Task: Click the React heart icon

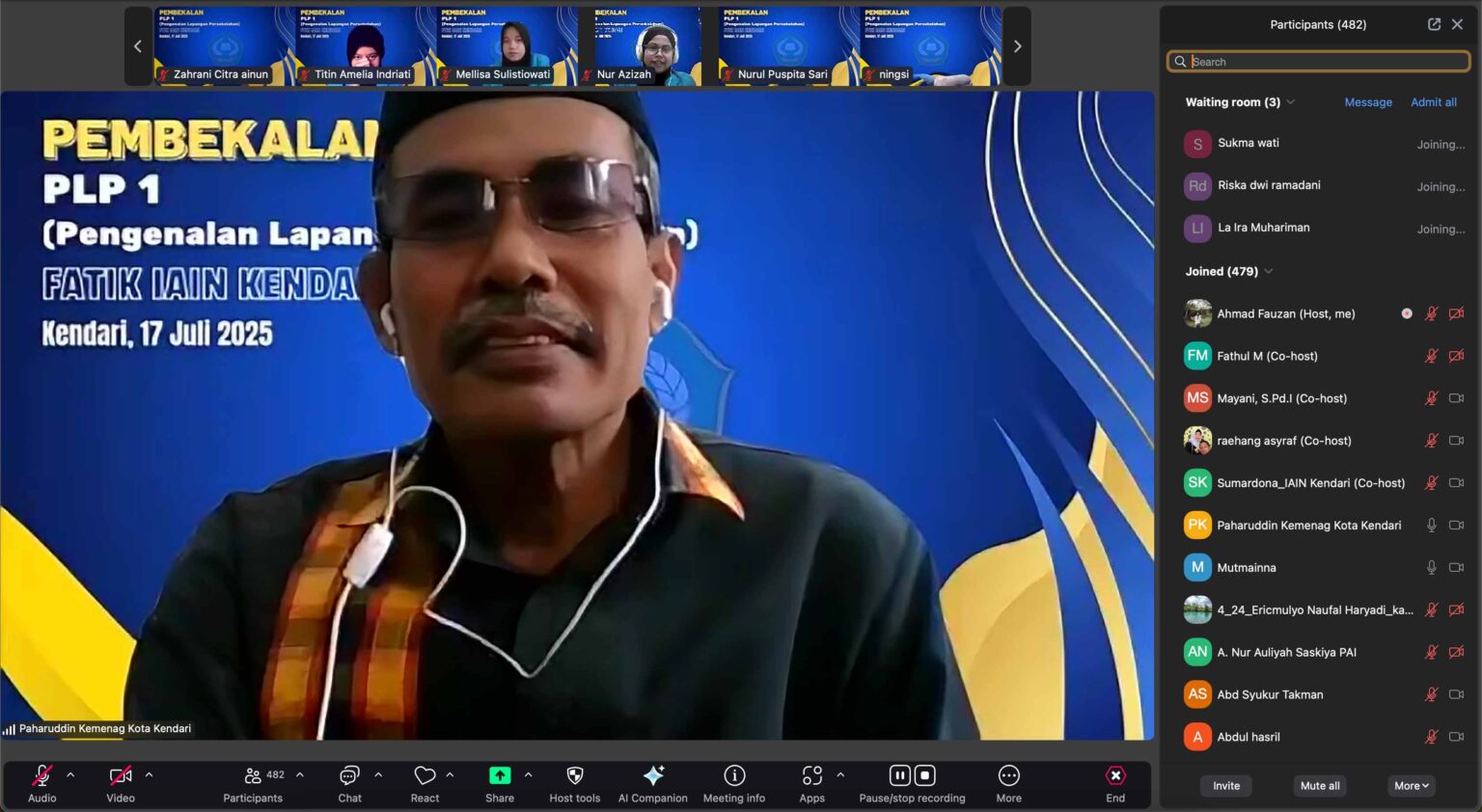Action: [x=425, y=775]
